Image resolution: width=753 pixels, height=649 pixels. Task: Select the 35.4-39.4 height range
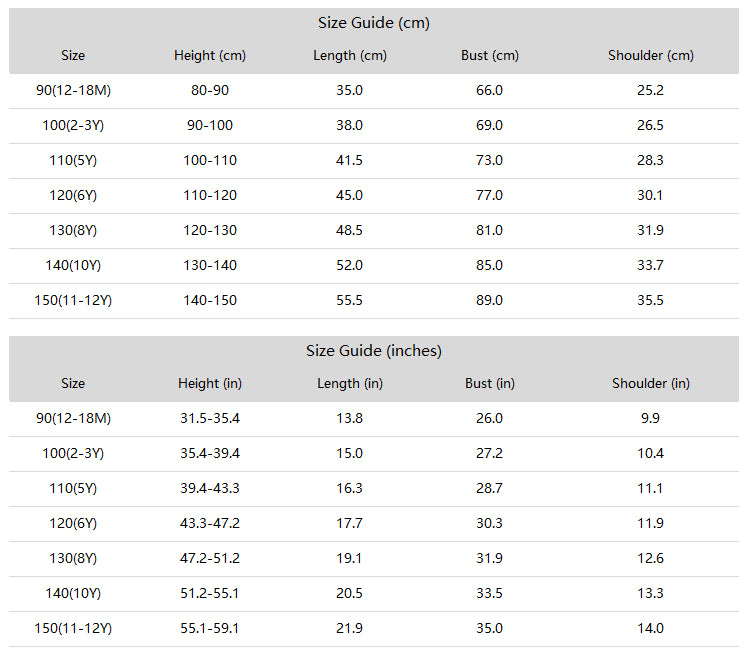pyautogui.click(x=210, y=453)
